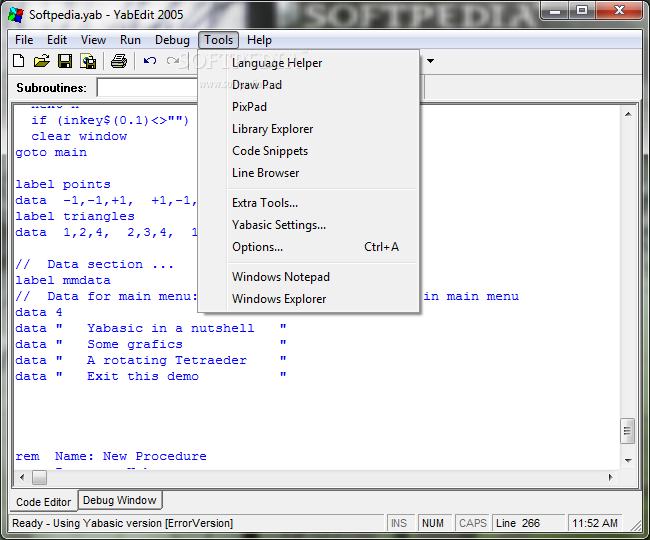
Task: Switch to the Code Editor tab
Action: 44,502
